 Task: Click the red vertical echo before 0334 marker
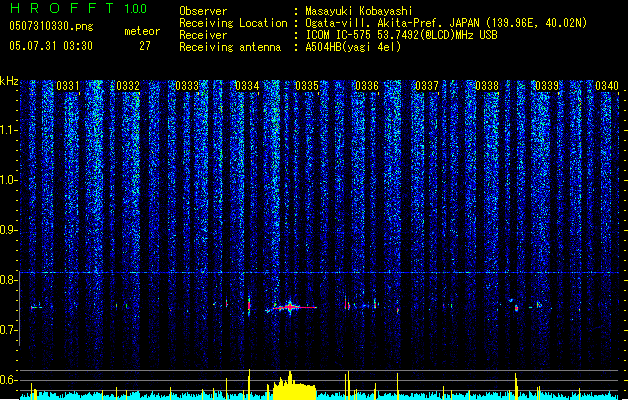(249, 306)
